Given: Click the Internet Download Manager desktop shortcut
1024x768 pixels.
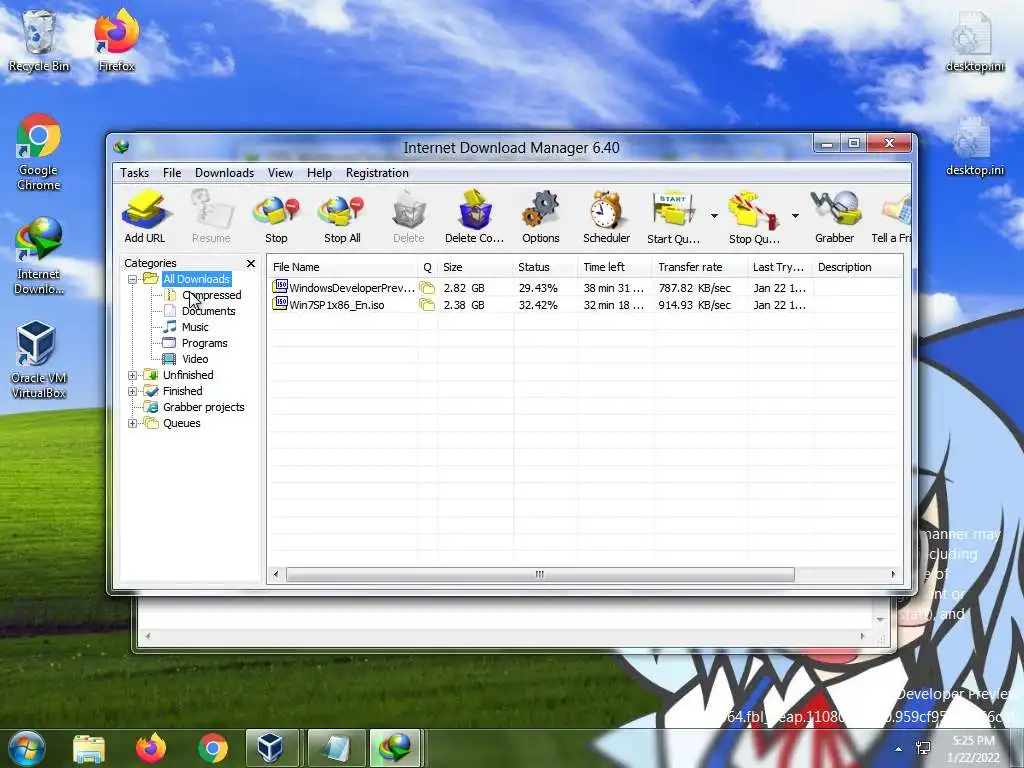Looking at the screenshot, I should (x=39, y=256).
